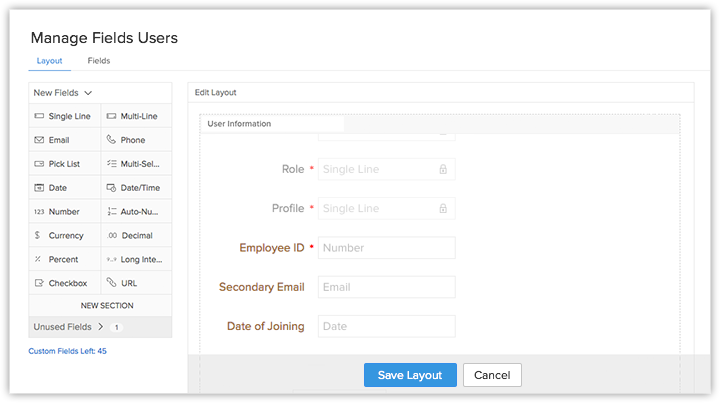Select the Percent field icon

(38, 260)
